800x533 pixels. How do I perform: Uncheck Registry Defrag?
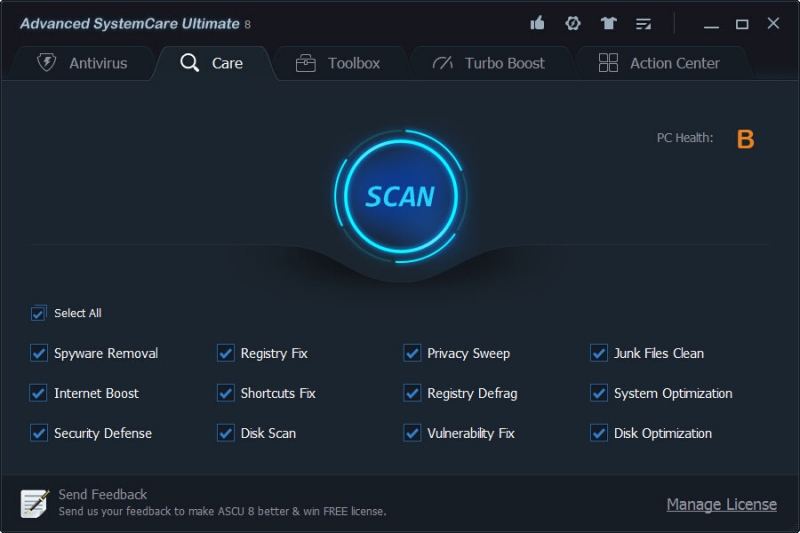412,393
